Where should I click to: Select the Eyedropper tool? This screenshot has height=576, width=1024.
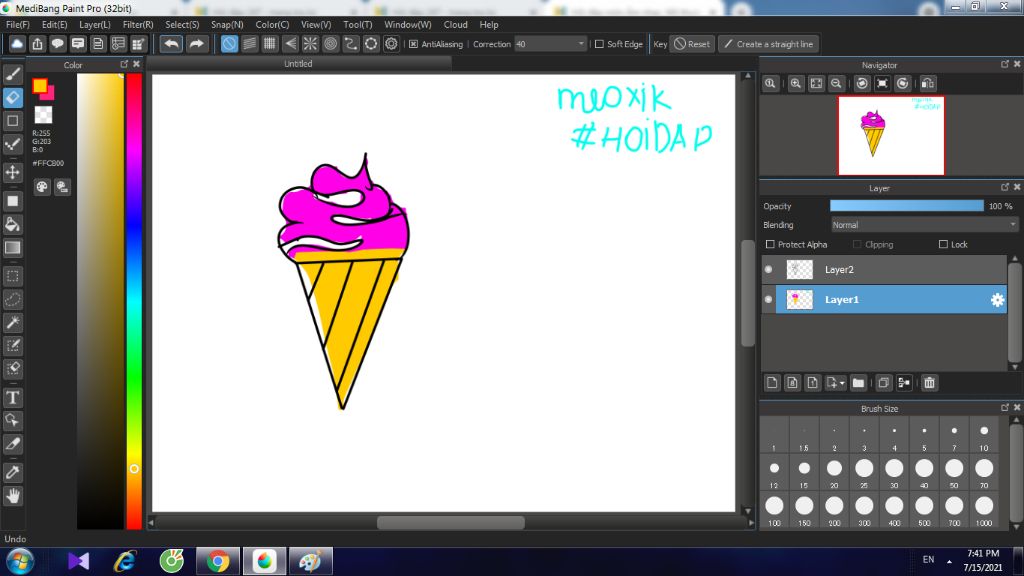click(x=12, y=473)
